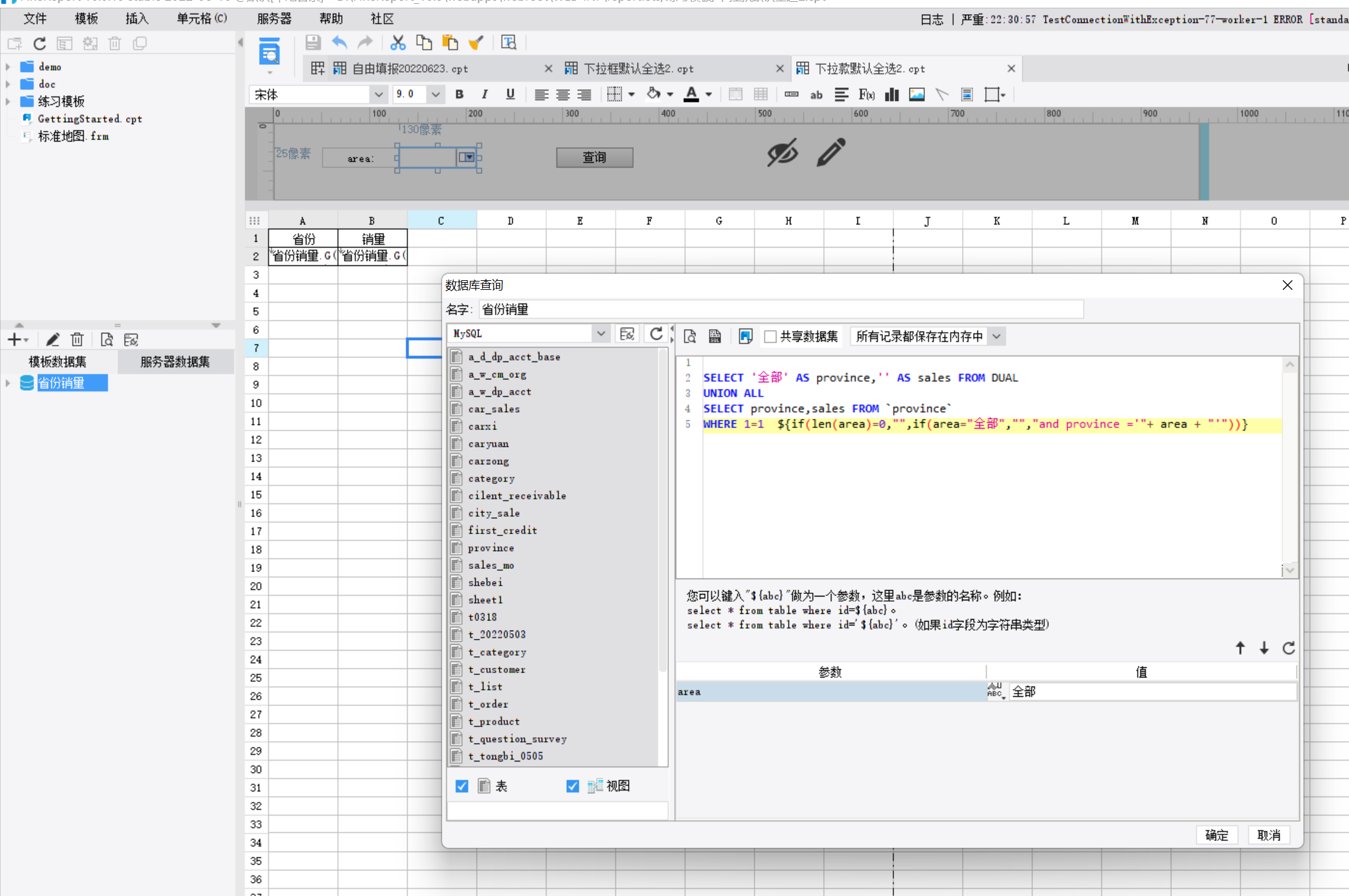Expand the 练习模板 folder

(8, 101)
